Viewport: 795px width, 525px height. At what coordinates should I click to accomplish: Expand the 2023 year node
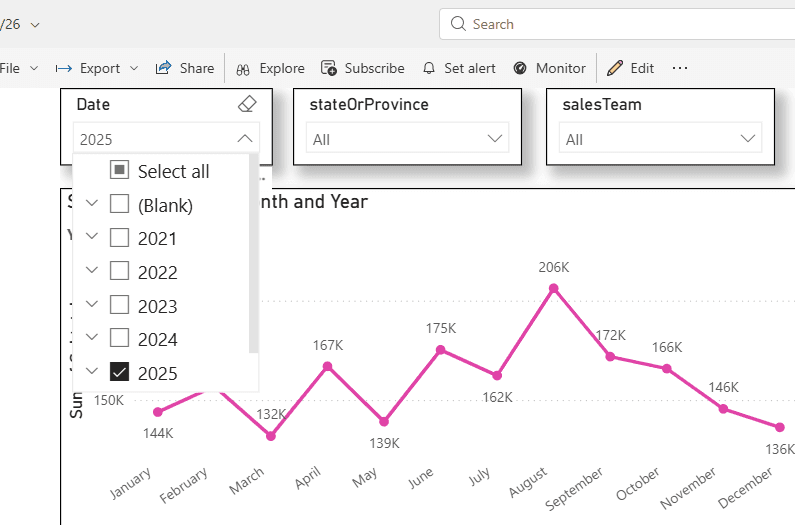pyautogui.click(x=92, y=304)
